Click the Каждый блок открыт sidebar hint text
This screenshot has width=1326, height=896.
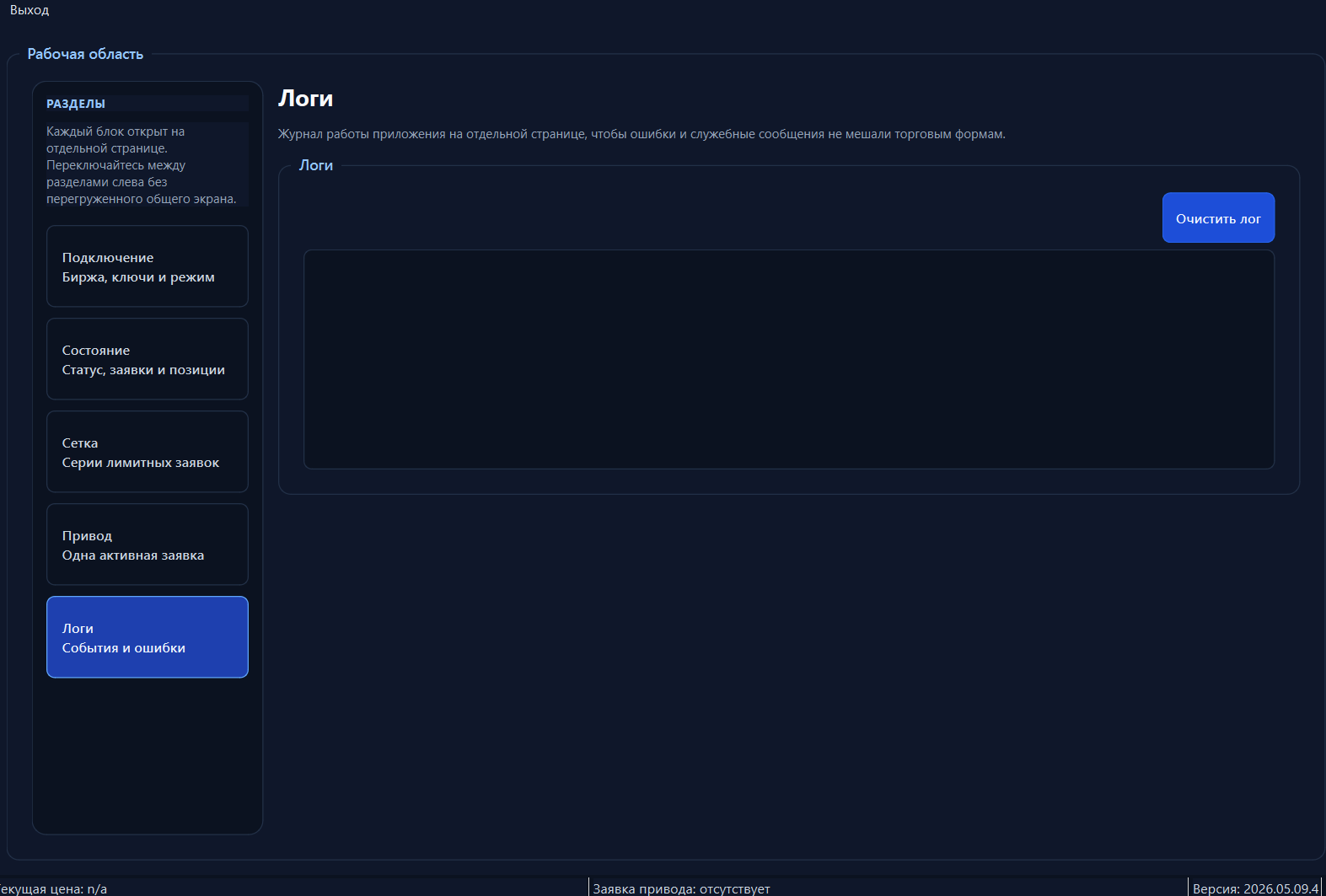142,165
